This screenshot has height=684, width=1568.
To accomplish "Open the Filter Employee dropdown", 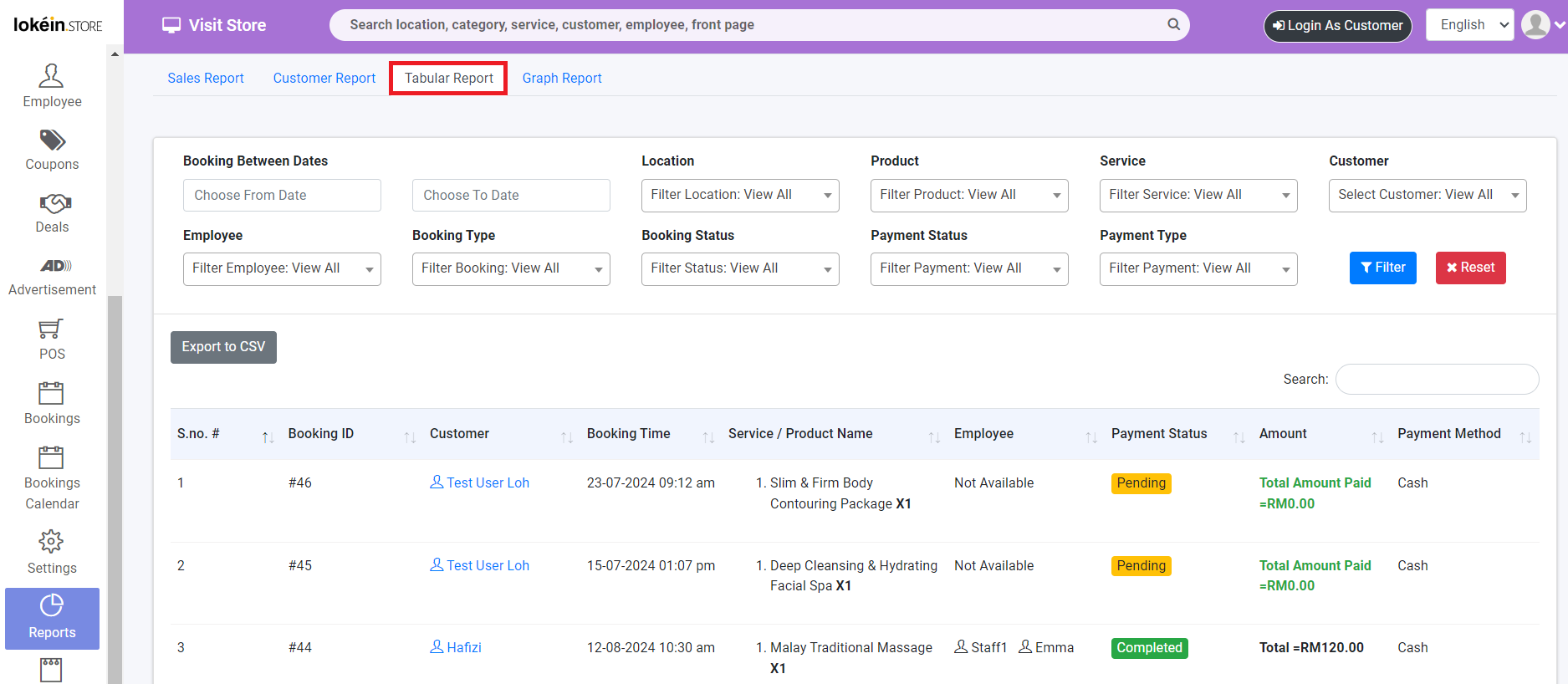I will (x=282, y=268).
